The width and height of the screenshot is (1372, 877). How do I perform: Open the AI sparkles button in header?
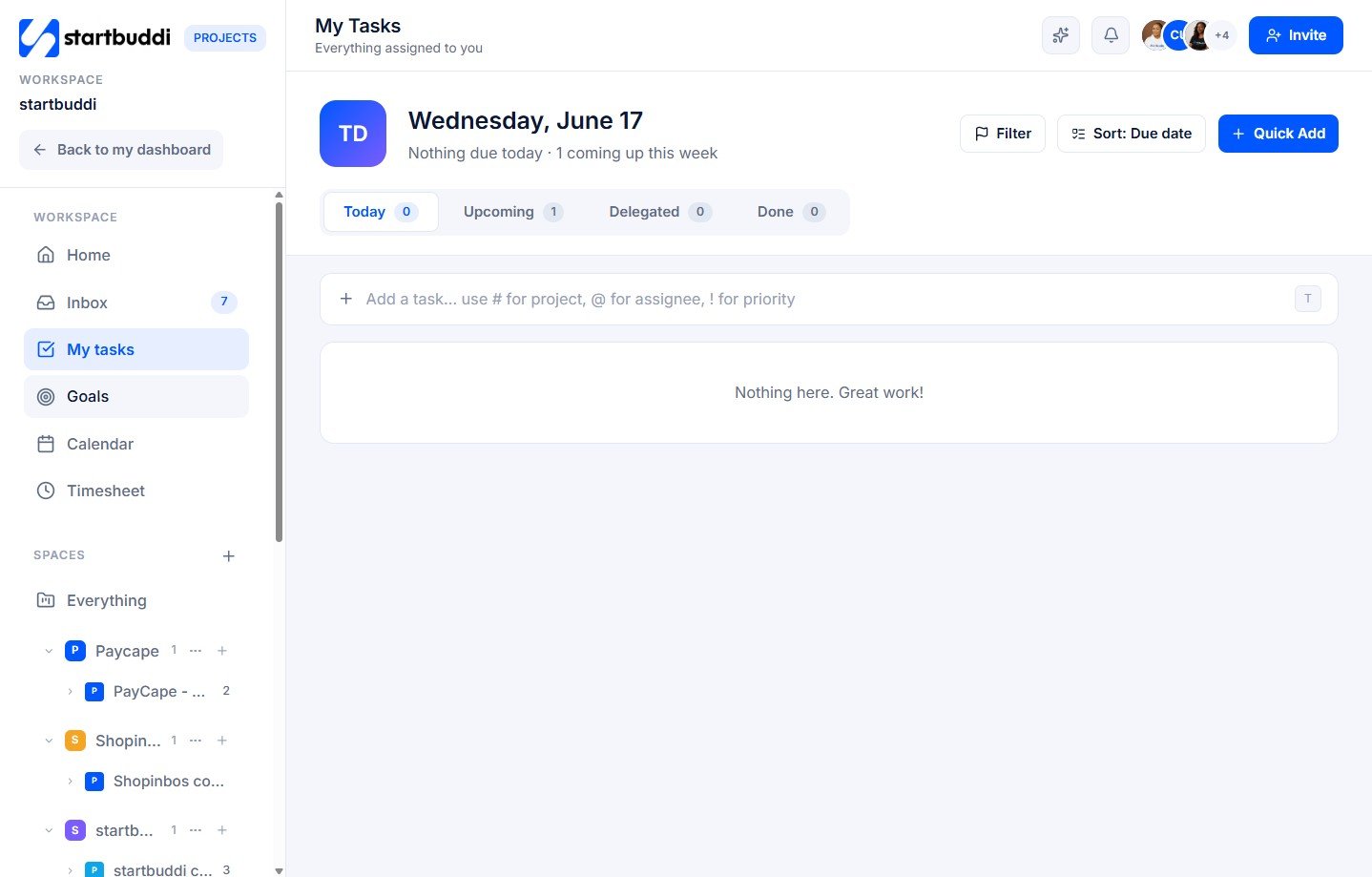click(x=1060, y=35)
